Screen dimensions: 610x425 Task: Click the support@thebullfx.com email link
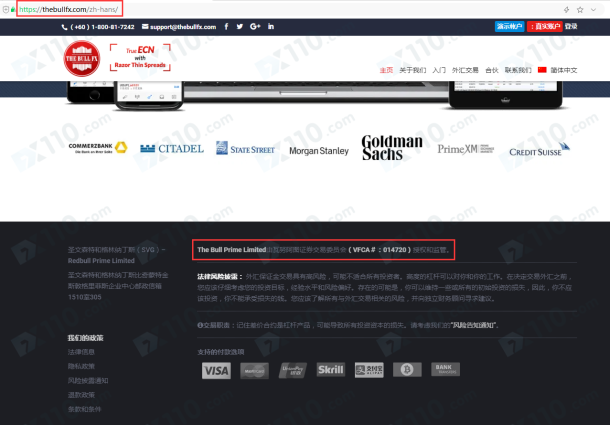(179, 27)
